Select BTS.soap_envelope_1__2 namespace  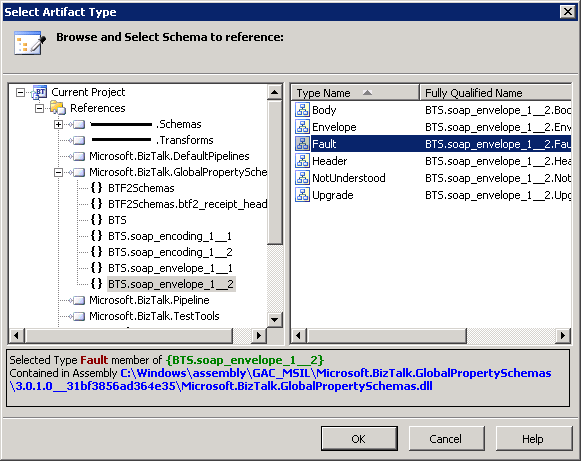(x=171, y=284)
